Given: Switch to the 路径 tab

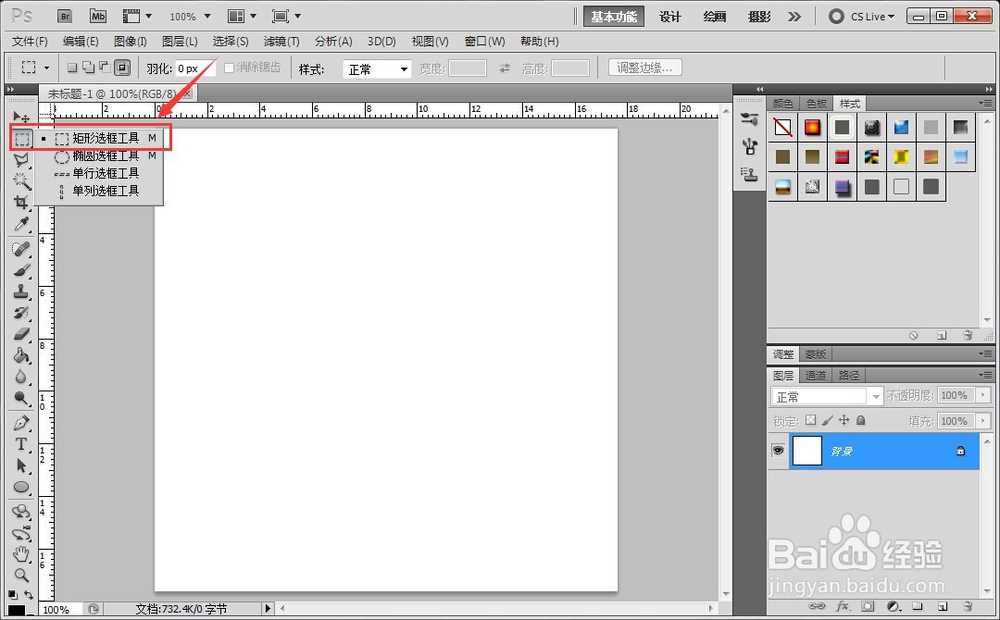Looking at the screenshot, I should (x=849, y=376).
